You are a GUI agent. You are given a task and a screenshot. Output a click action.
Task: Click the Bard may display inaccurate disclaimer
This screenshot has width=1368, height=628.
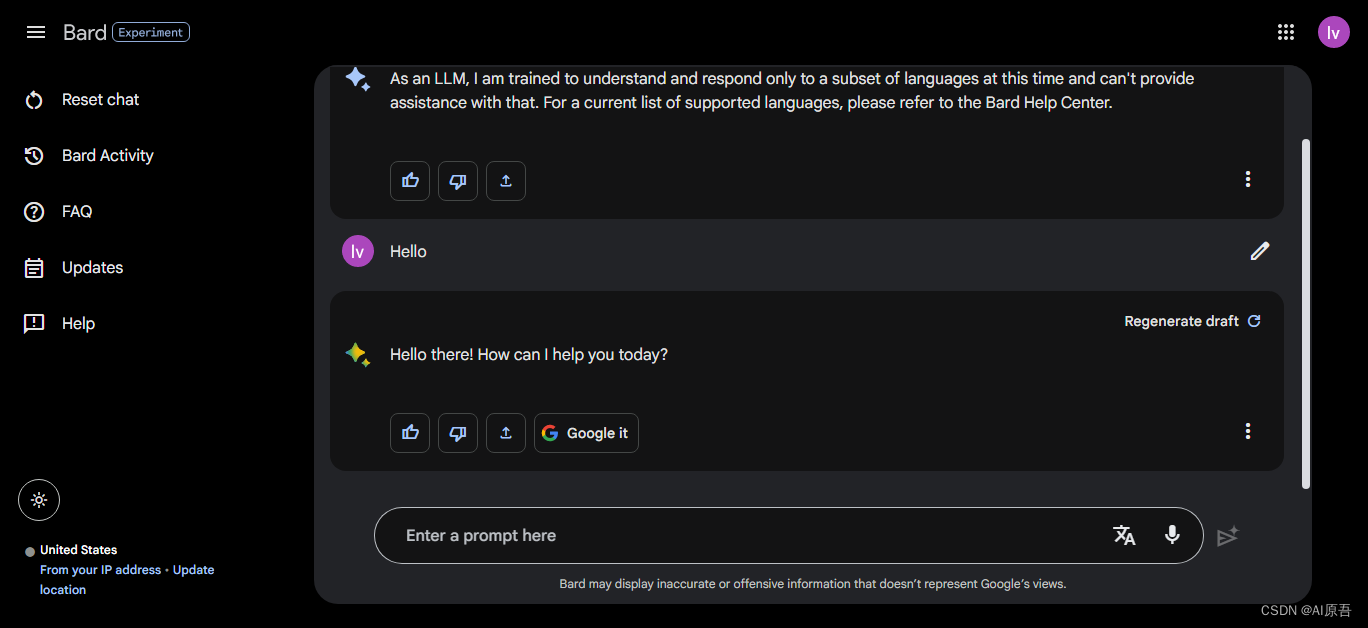pyautogui.click(x=813, y=584)
